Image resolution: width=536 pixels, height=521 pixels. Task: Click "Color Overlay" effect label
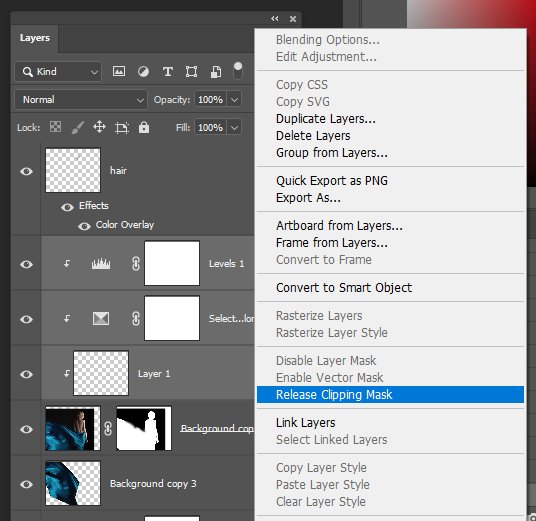pyautogui.click(x=125, y=225)
